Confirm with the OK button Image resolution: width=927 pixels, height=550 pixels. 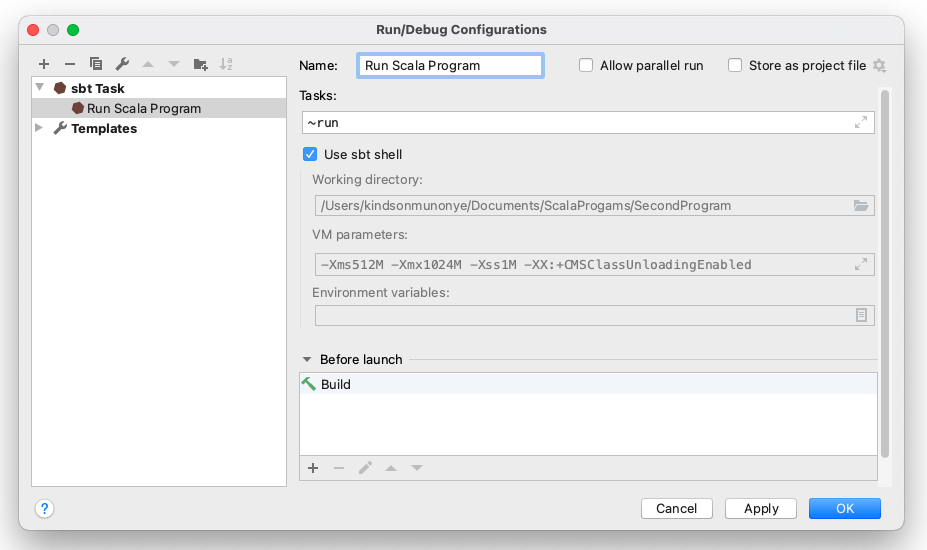pyautogui.click(x=845, y=509)
